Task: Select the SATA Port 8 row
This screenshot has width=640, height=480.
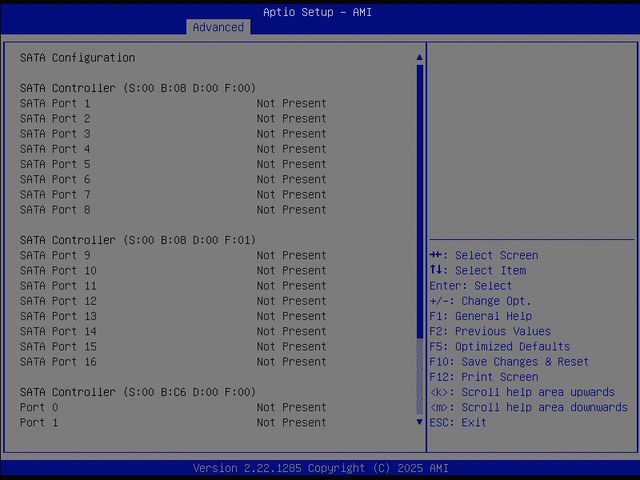Action: [x=173, y=210]
